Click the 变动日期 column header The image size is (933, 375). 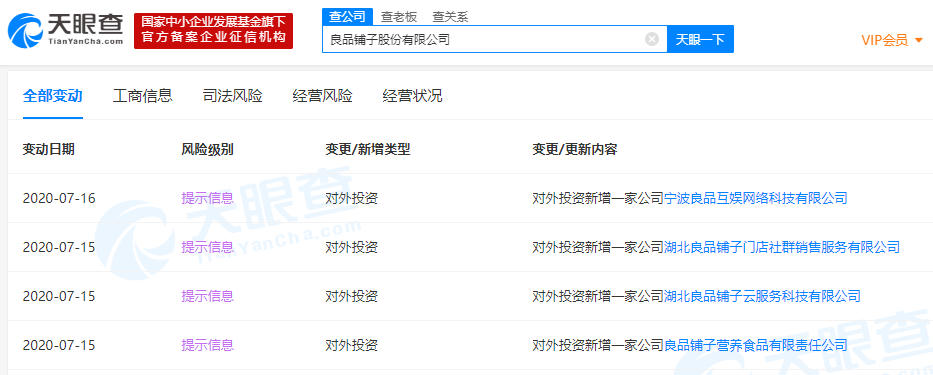pyautogui.click(x=49, y=149)
